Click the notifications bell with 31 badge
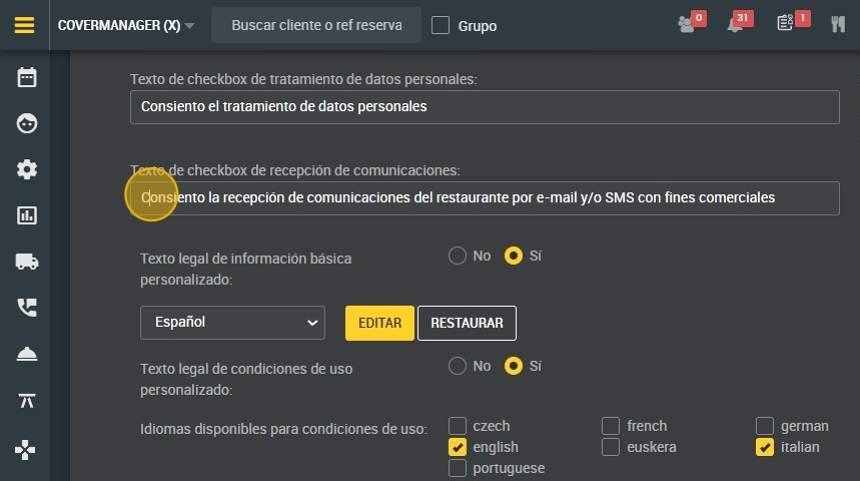Viewport: 860px width, 481px height. tap(736, 25)
